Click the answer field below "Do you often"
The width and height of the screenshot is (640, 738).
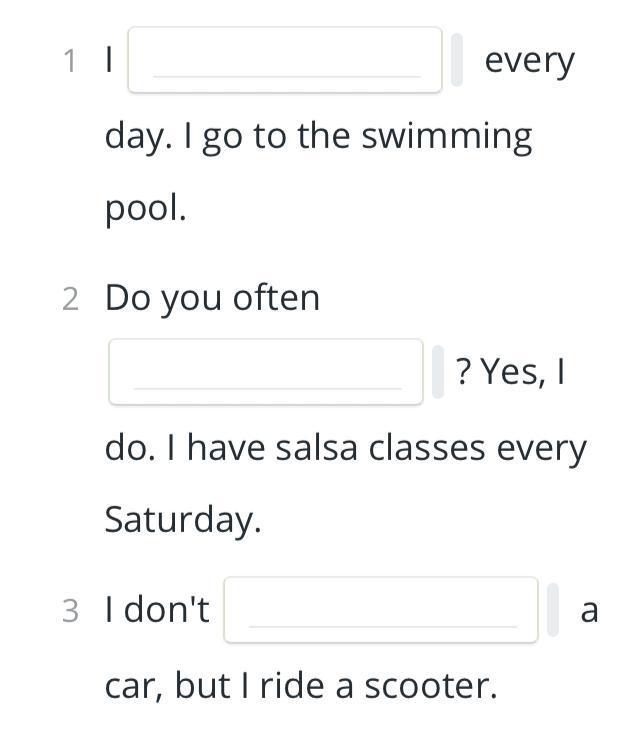point(266,372)
